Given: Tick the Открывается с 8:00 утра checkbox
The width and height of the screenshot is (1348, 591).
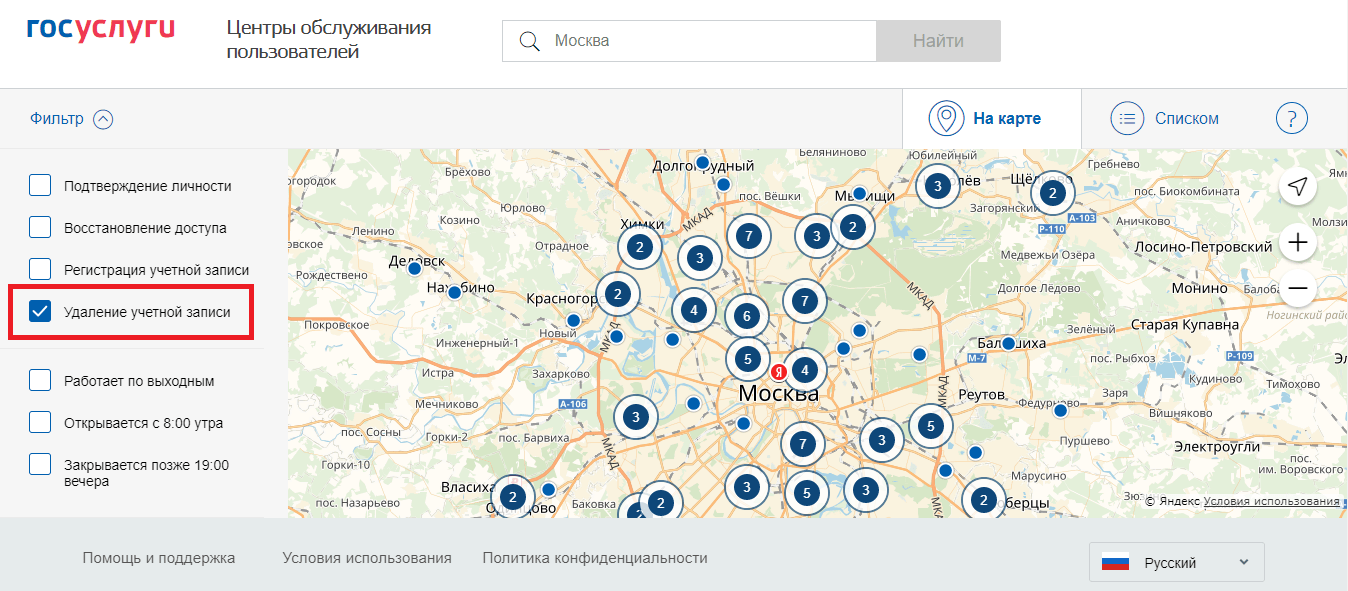Looking at the screenshot, I should 40,423.
